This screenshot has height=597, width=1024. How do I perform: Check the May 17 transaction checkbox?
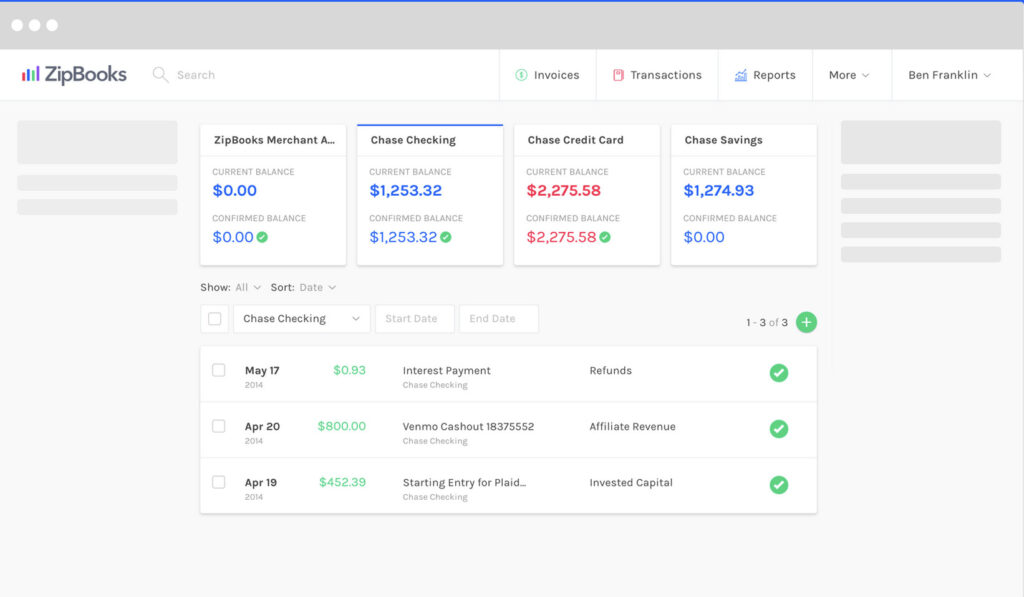(x=219, y=370)
